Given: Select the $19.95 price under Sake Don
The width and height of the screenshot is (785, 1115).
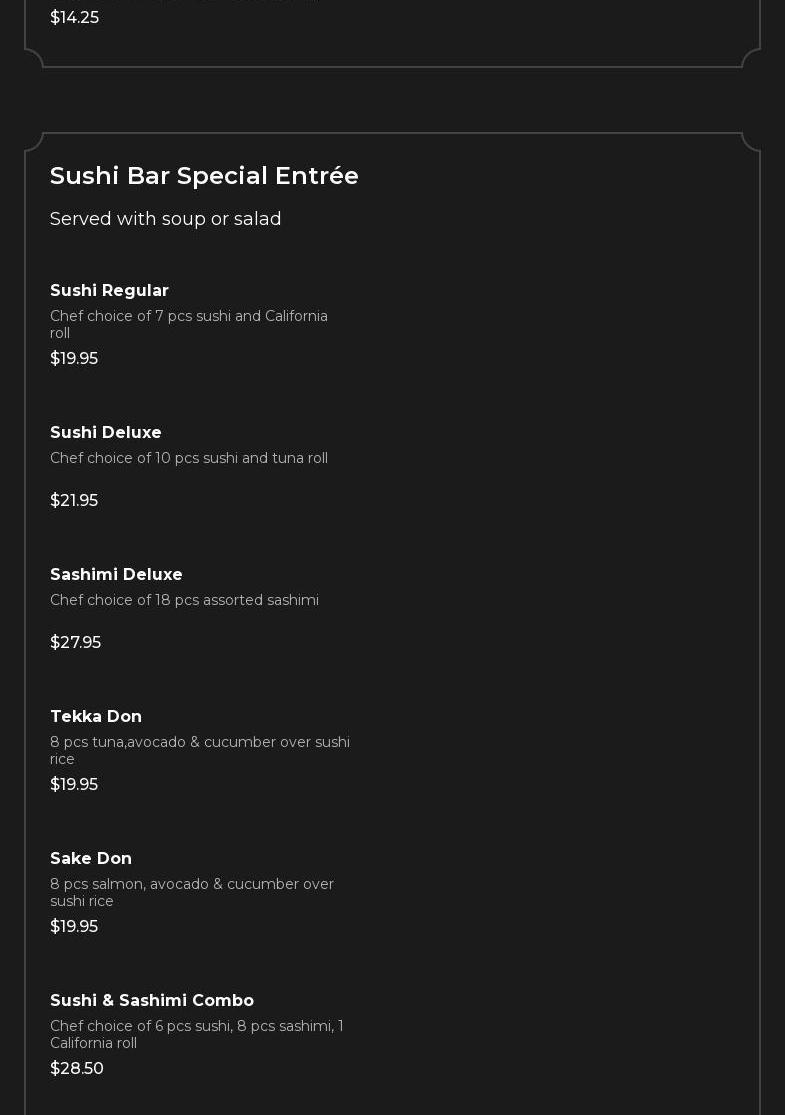Looking at the screenshot, I should [74, 927].
